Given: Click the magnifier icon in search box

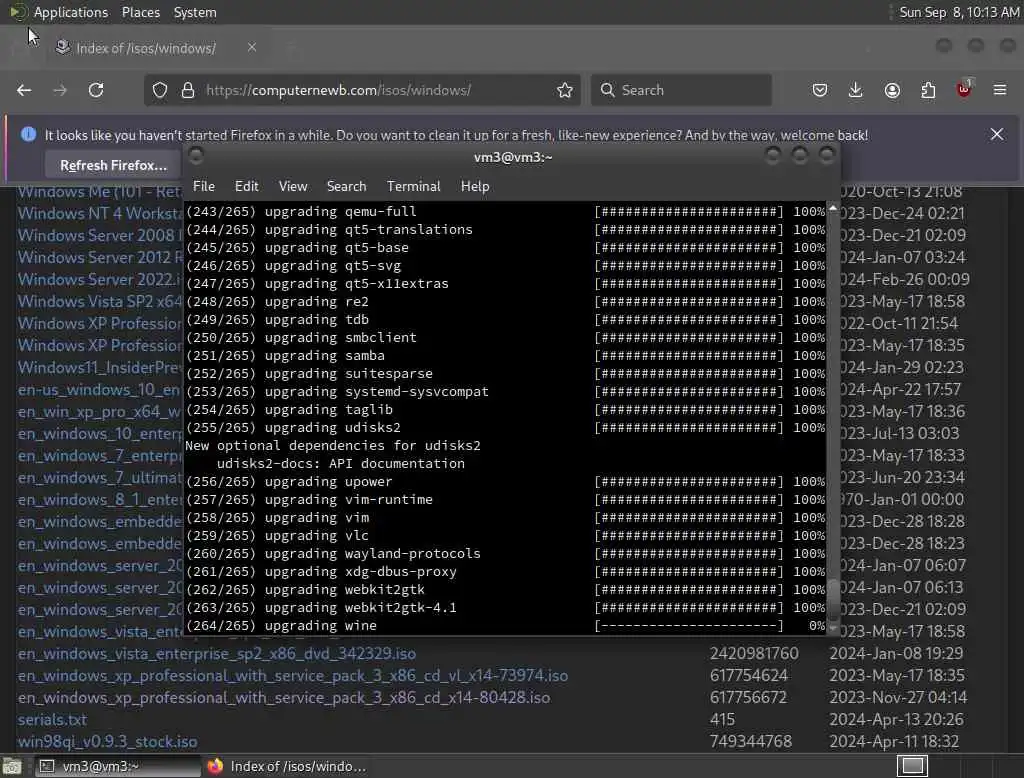Looking at the screenshot, I should click(x=607, y=90).
